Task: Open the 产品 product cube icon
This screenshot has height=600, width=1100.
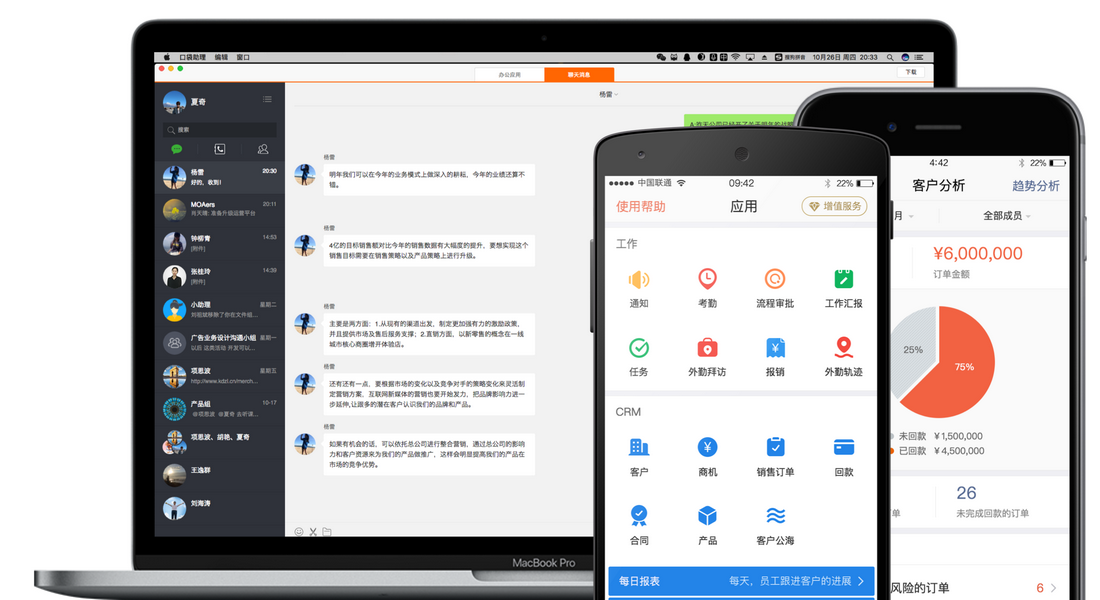Action: tap(707, 516)
